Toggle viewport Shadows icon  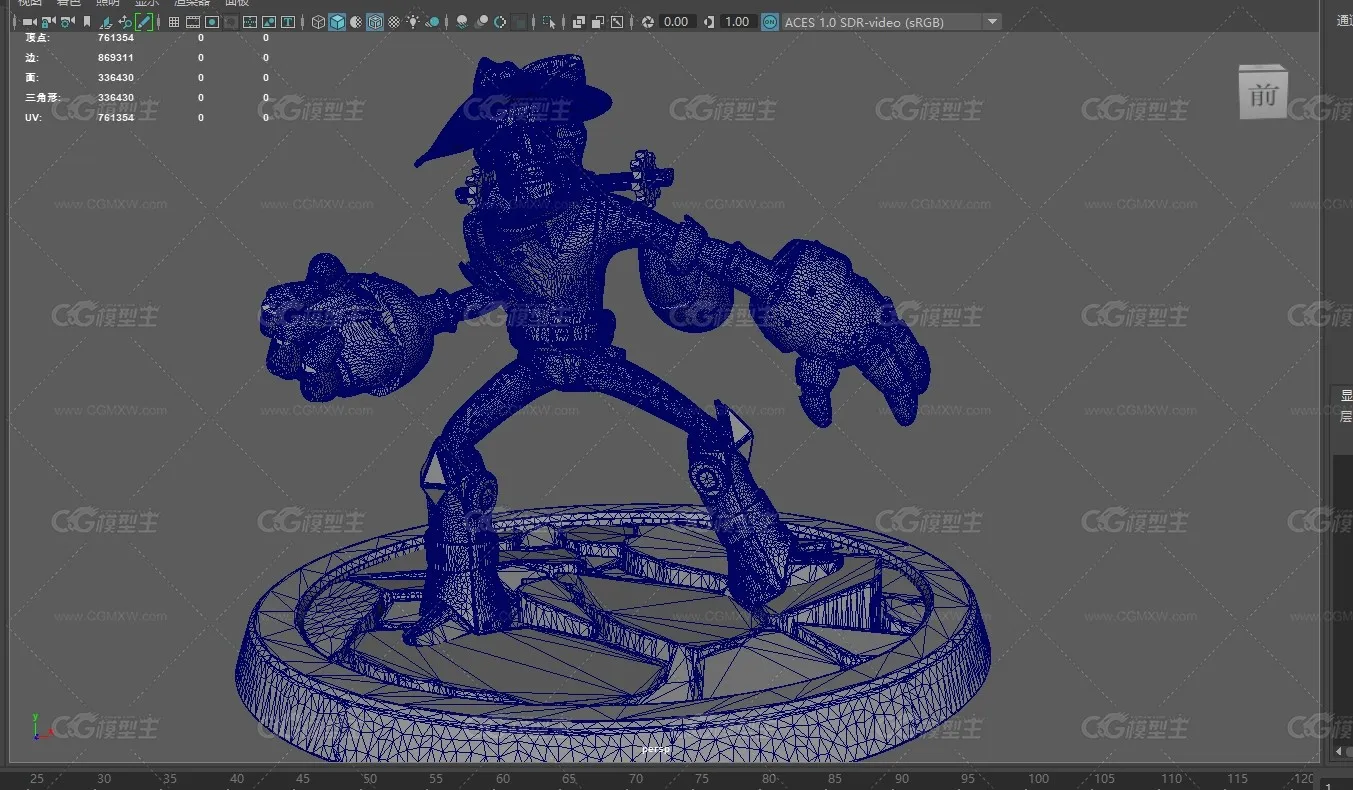coord(432,22)
